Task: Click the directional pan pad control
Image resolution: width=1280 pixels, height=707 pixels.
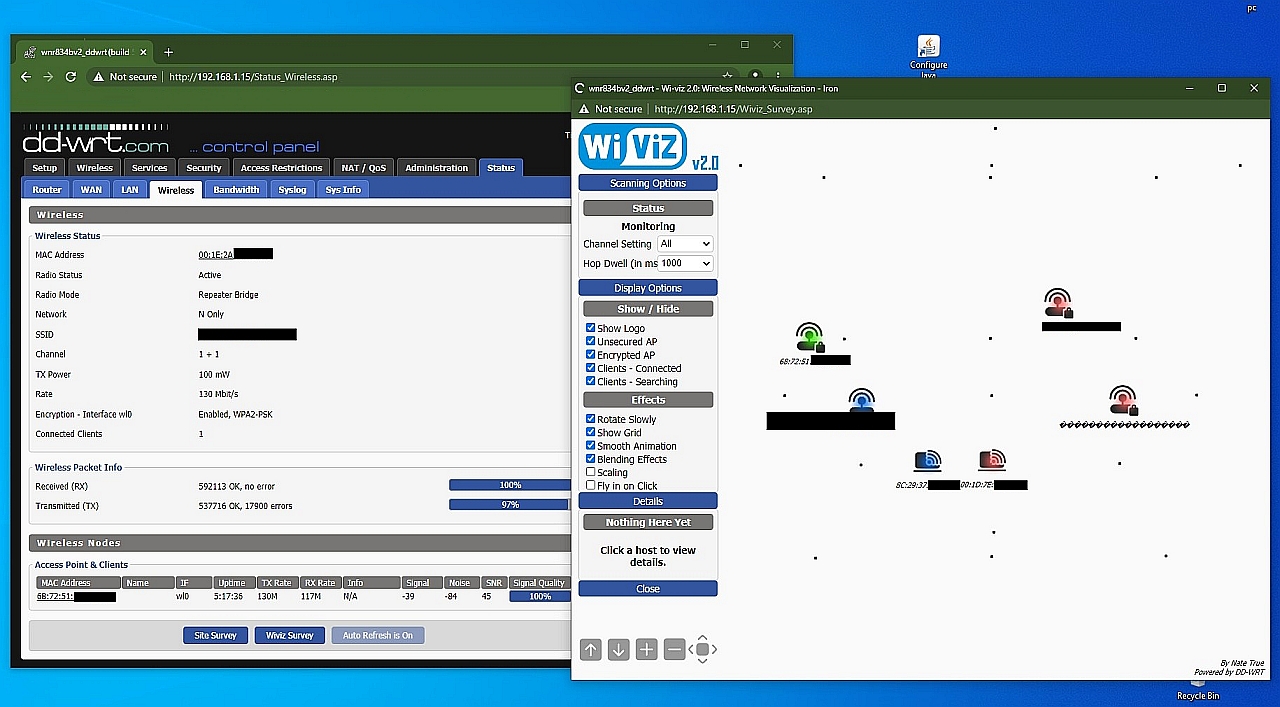Action: click(x=703, y=650)
